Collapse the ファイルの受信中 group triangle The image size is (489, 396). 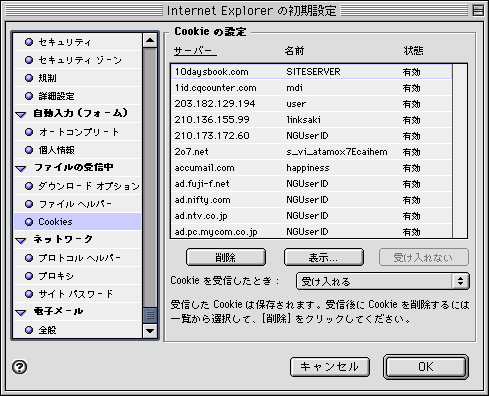(x=21, y=168)
